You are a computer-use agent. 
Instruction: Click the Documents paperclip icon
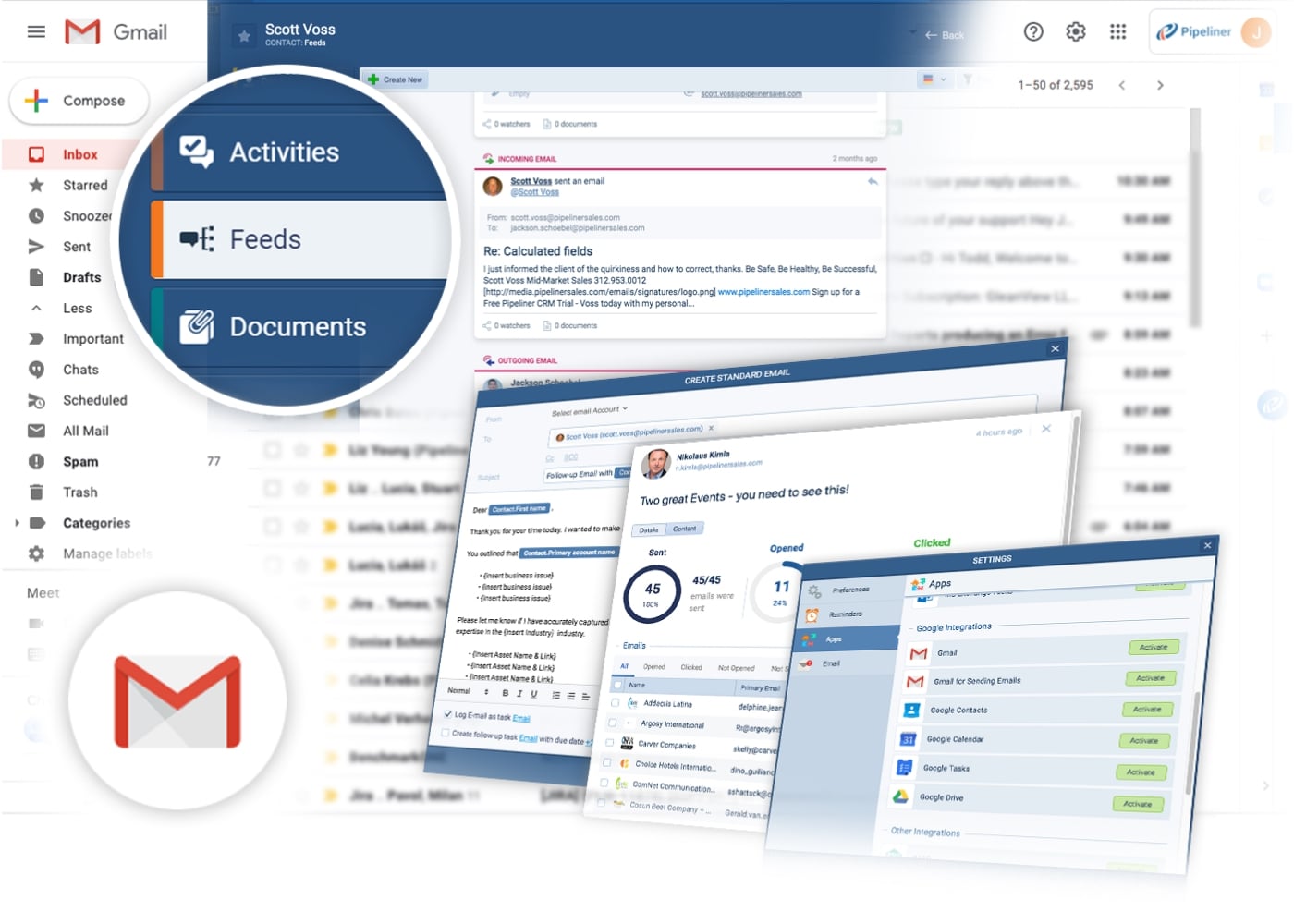(x=198, y=325)
